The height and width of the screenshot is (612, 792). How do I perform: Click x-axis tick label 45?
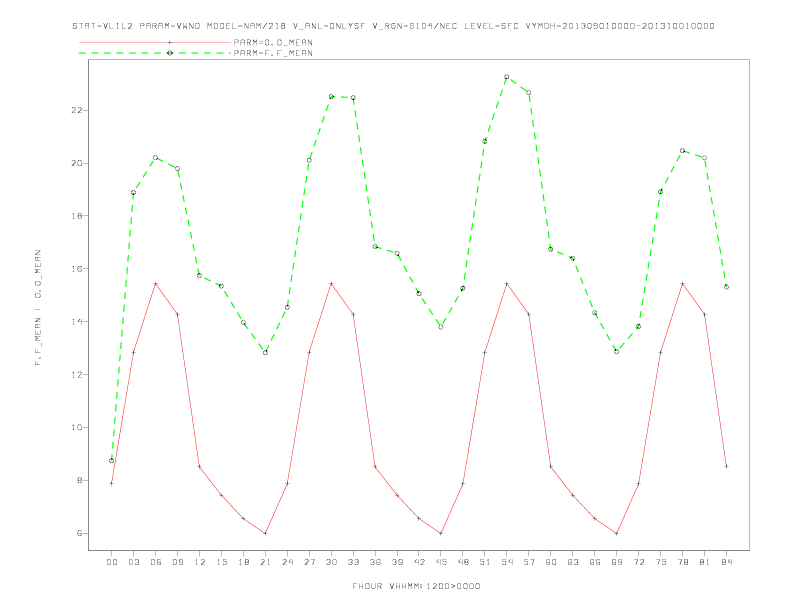pos(441,562)
